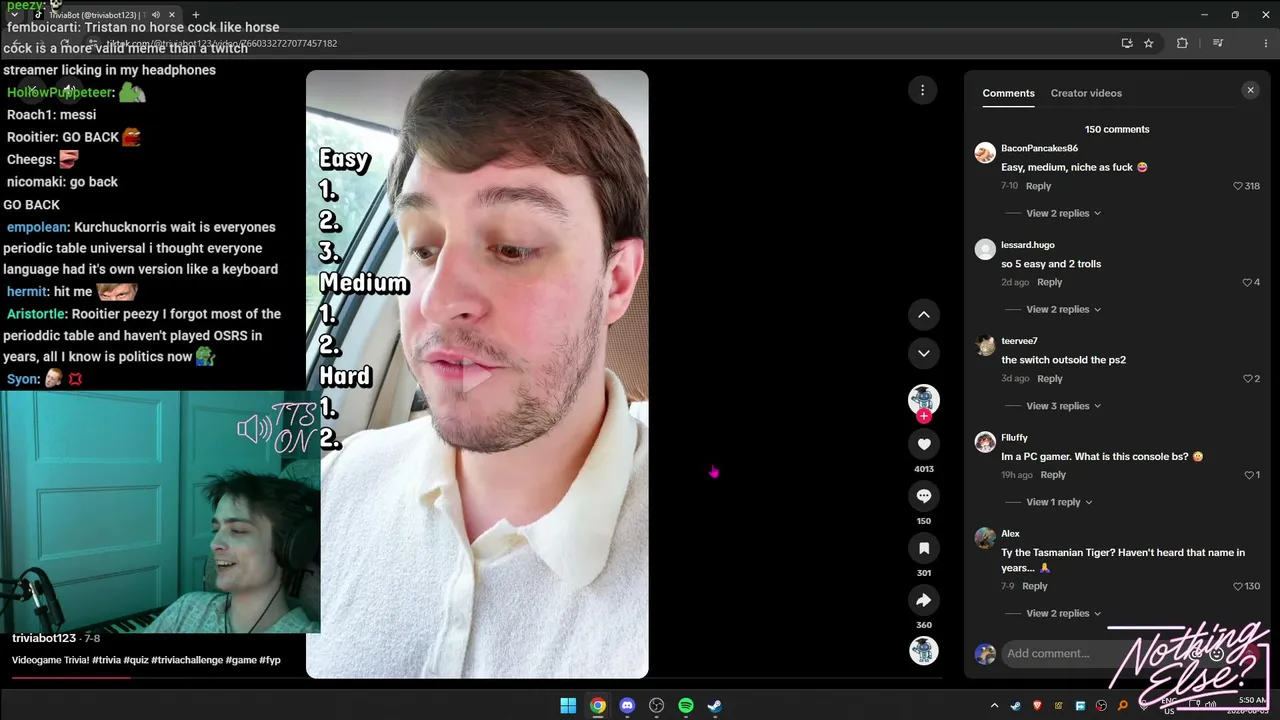
Task: Expand replies under Alex's comment
Action: point(1063,613)
